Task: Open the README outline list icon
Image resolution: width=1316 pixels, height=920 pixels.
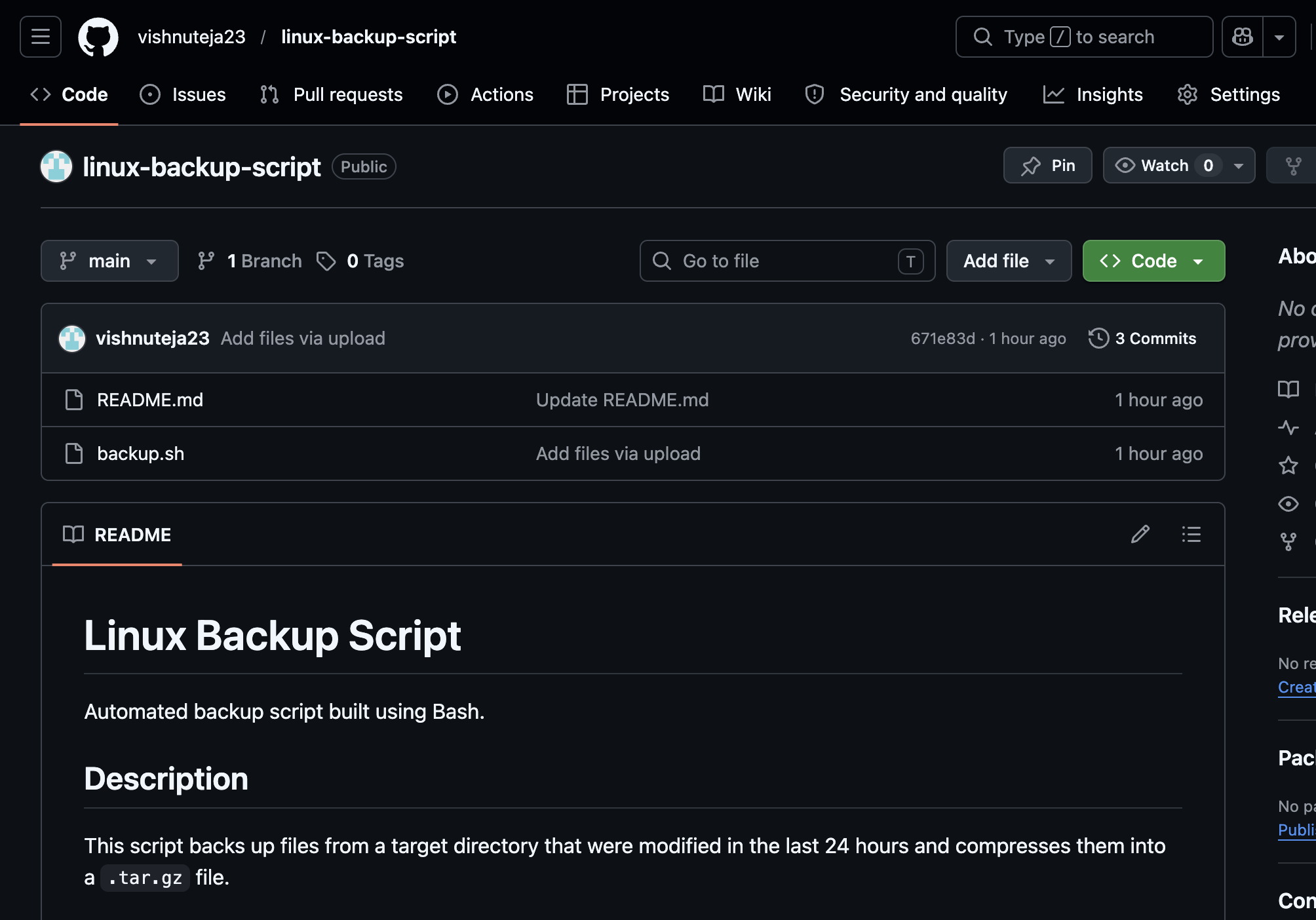Action: pyautogui.click(x=1191, y=534)
